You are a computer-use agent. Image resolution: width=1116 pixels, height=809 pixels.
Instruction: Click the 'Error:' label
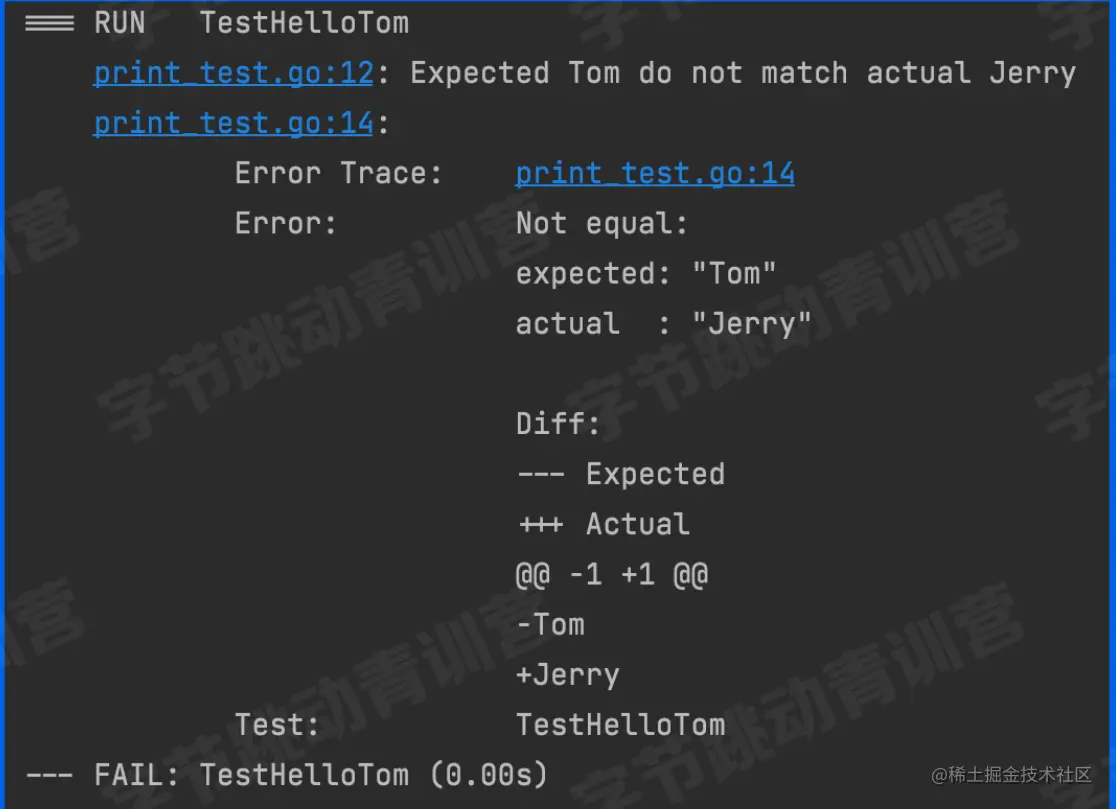[x=285, y=224]
